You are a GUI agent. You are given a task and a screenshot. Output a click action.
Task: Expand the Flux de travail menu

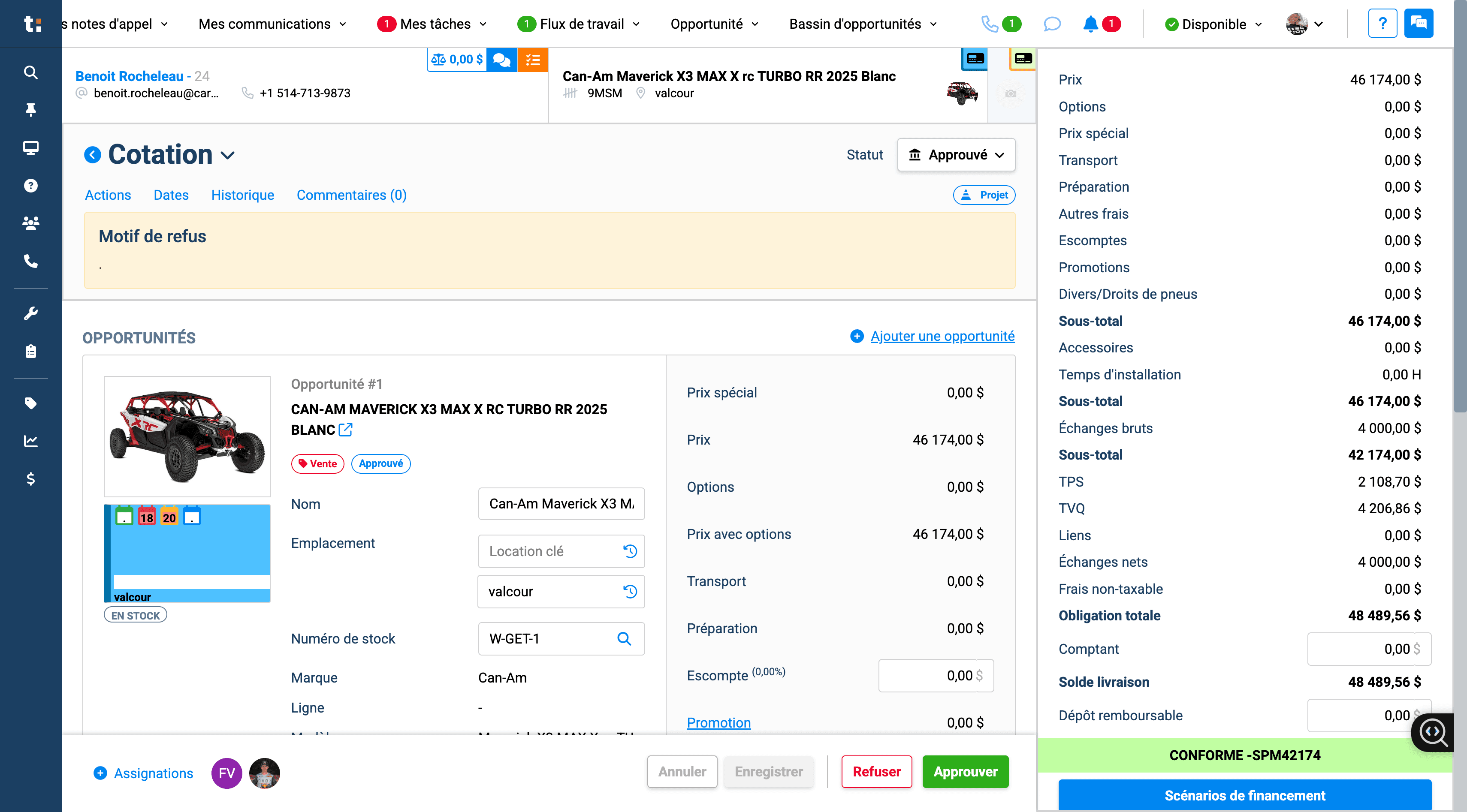tap(579, 24)
